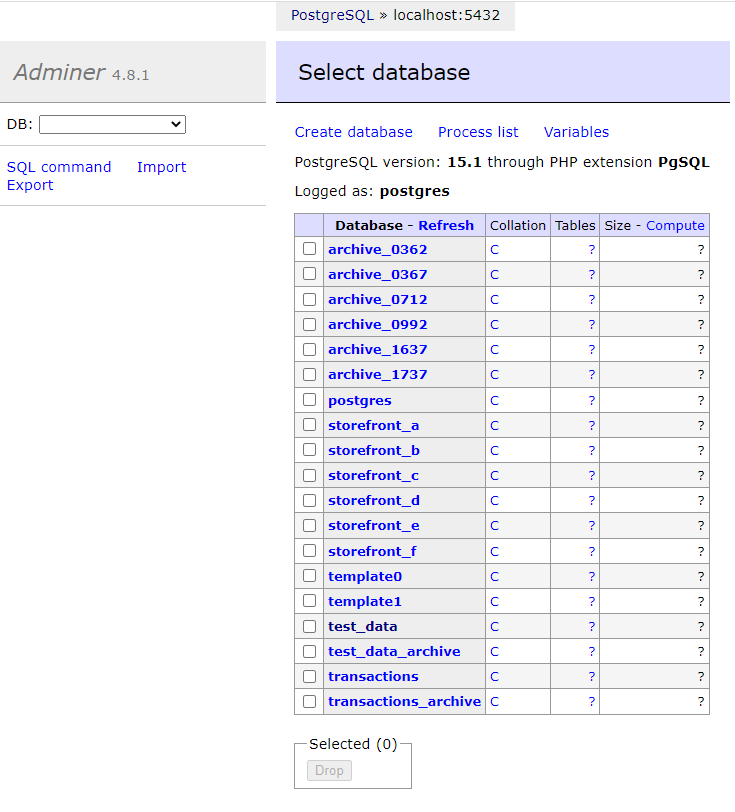Select the archive_0362 checkbox
This screenshot has width=735, height=812.
(x=309, y=249)
